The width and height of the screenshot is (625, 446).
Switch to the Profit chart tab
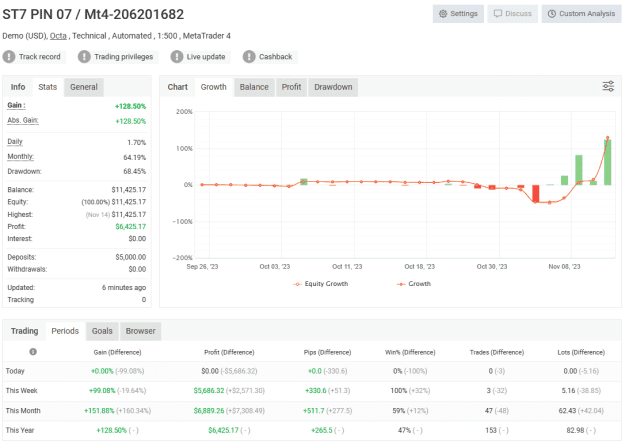point(291,87)
